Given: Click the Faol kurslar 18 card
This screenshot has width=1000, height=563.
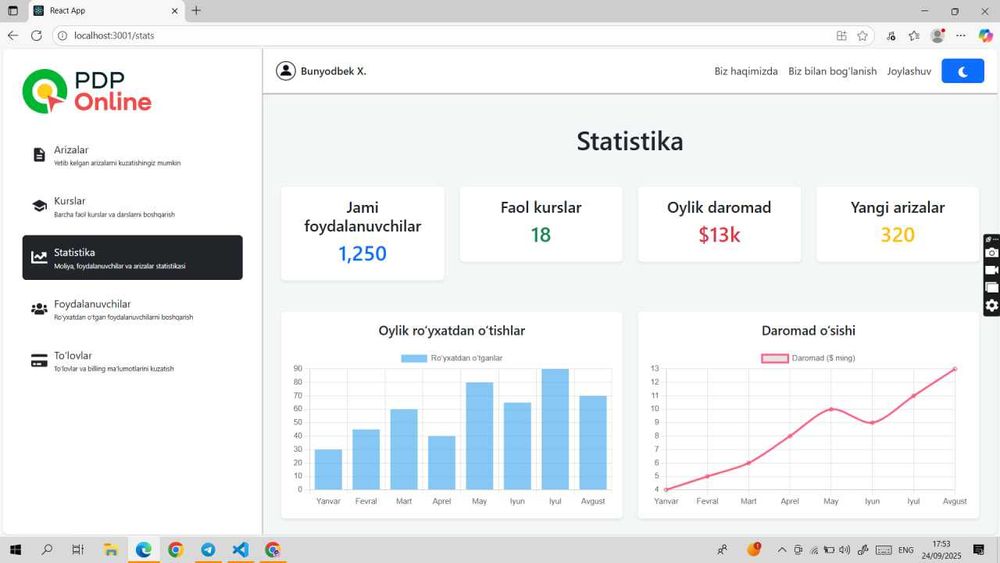Looking at the screenshot, I should point(541,224).
